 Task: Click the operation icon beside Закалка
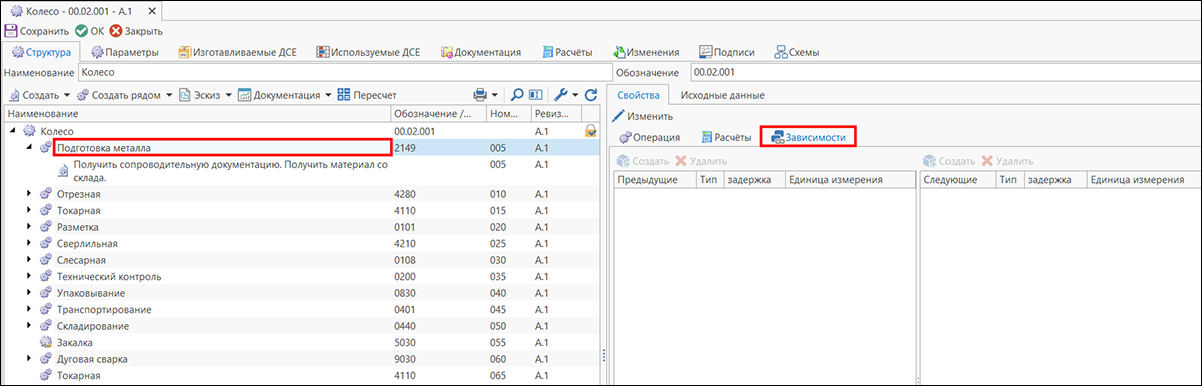pyautogui.click(x=45, y=342)
